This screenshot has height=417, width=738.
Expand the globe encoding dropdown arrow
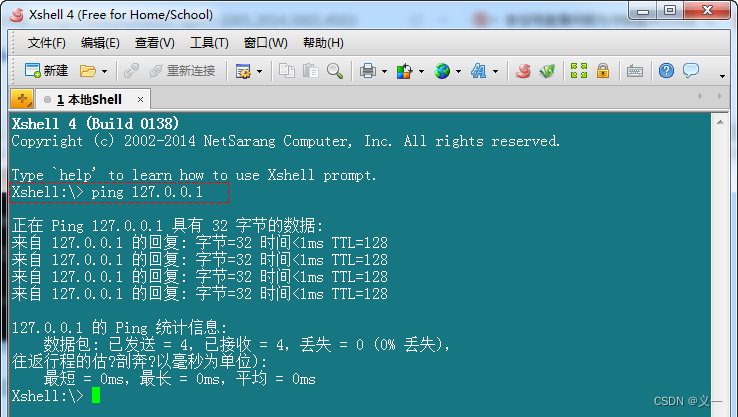tap(458, 72)
